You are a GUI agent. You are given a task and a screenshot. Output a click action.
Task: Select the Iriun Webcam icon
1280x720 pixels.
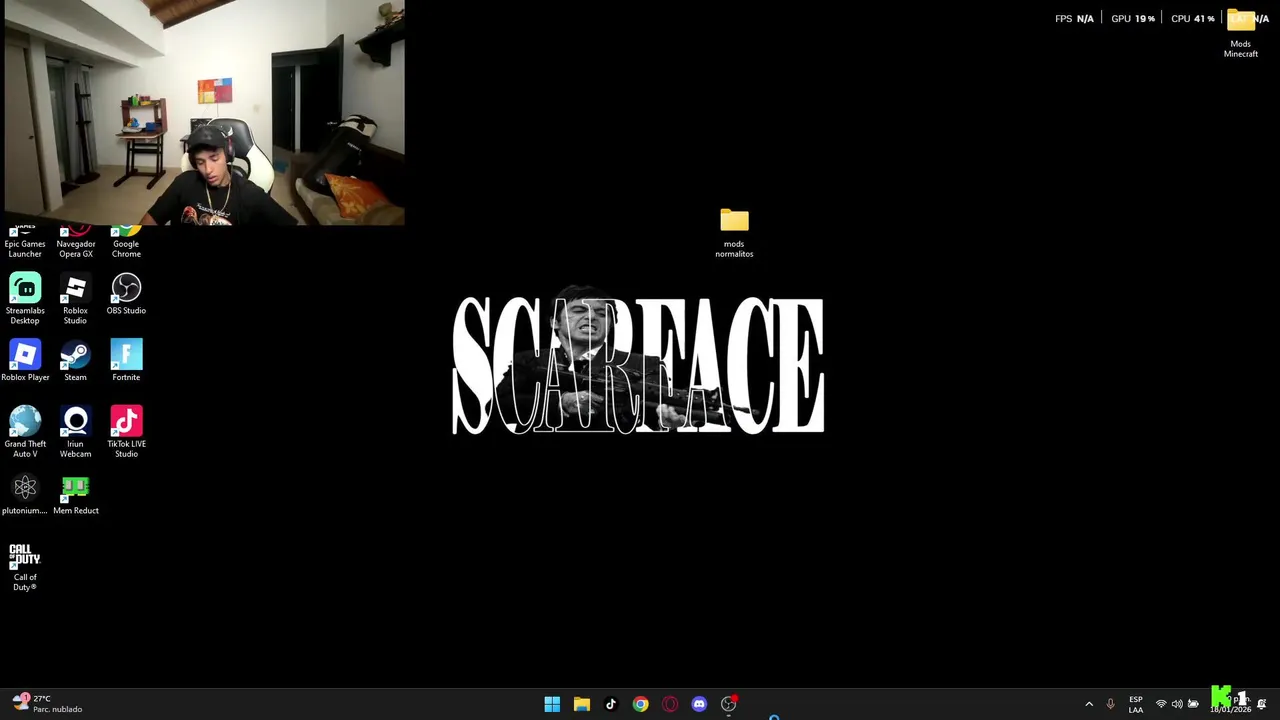point(75,432)
